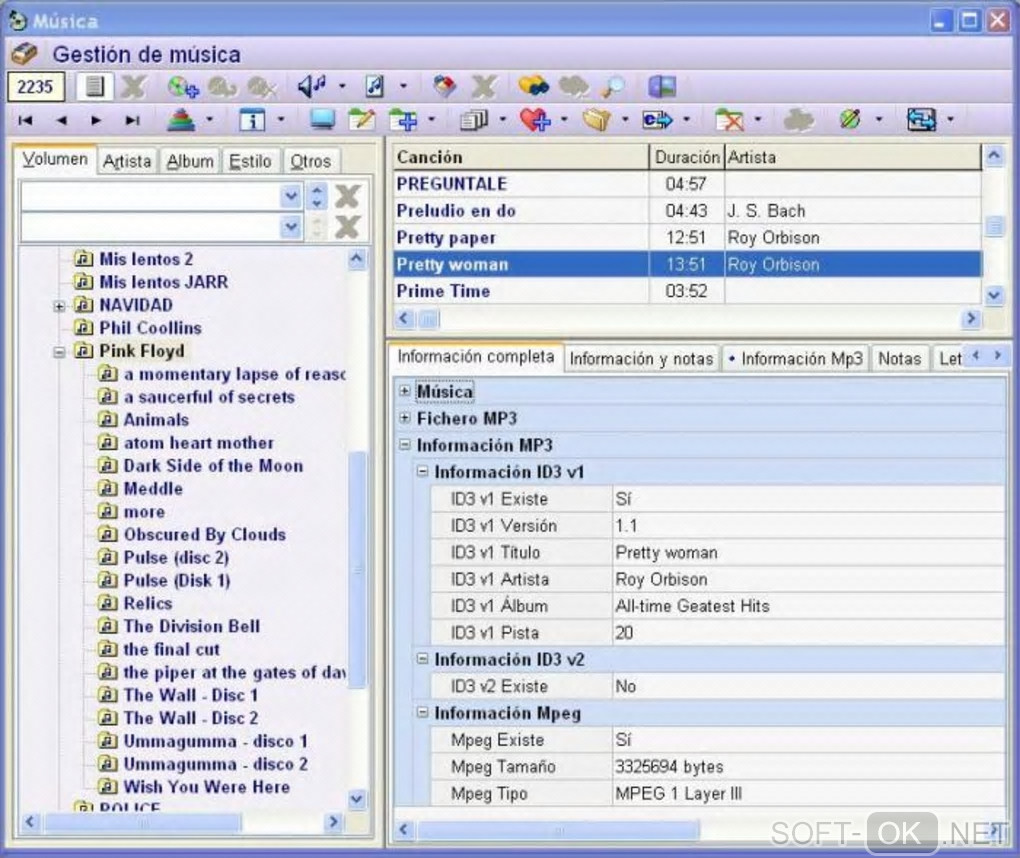Click the heart with plus icon
The height and width of the screenshot is (858, 1020).
click(x=535, y=120)
